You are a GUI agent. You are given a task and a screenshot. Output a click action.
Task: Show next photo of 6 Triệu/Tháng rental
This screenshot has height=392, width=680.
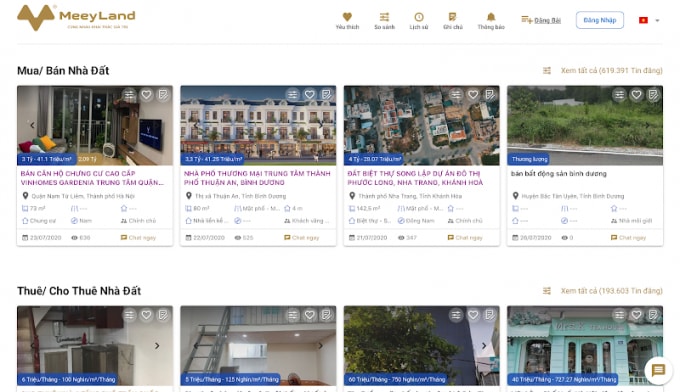pyautogui.click(x=157, y=346)
